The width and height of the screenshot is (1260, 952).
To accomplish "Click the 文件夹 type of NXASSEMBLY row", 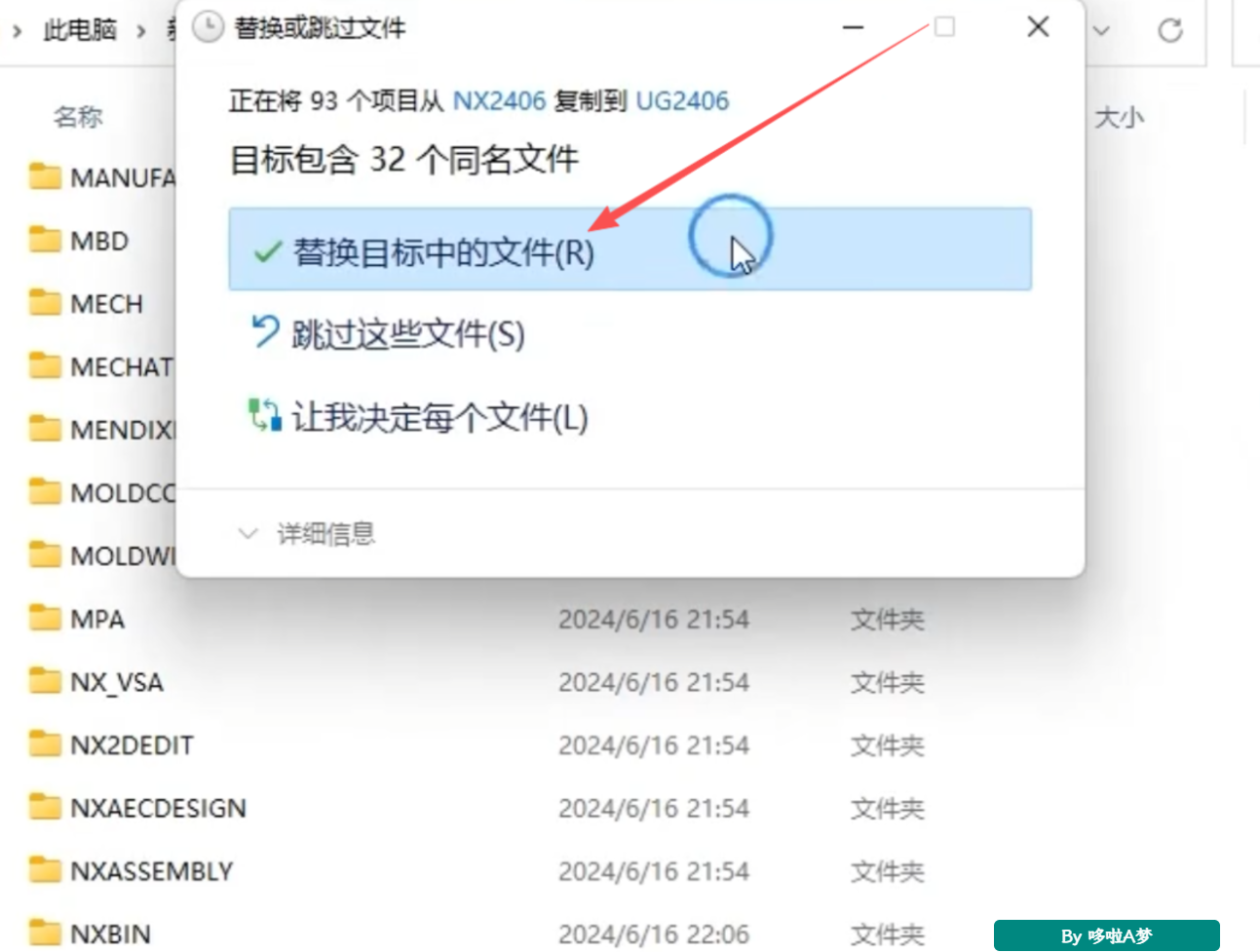I will pyautogui.click(x=888, y=871).
